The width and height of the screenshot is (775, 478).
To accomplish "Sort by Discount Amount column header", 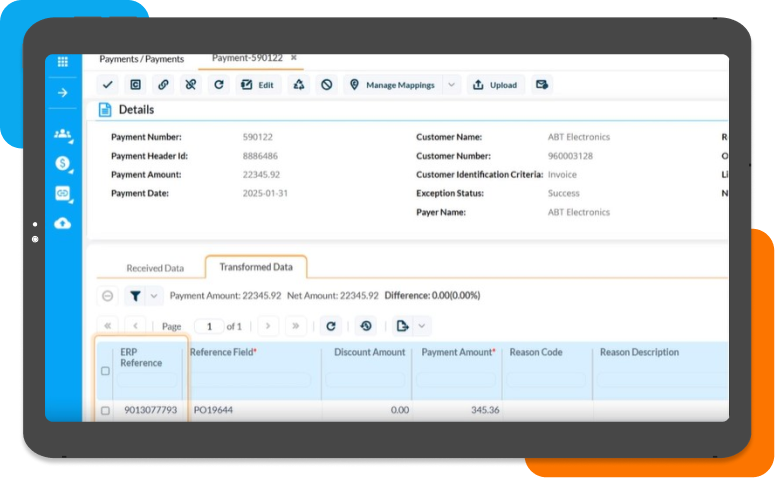I will 369,352.
